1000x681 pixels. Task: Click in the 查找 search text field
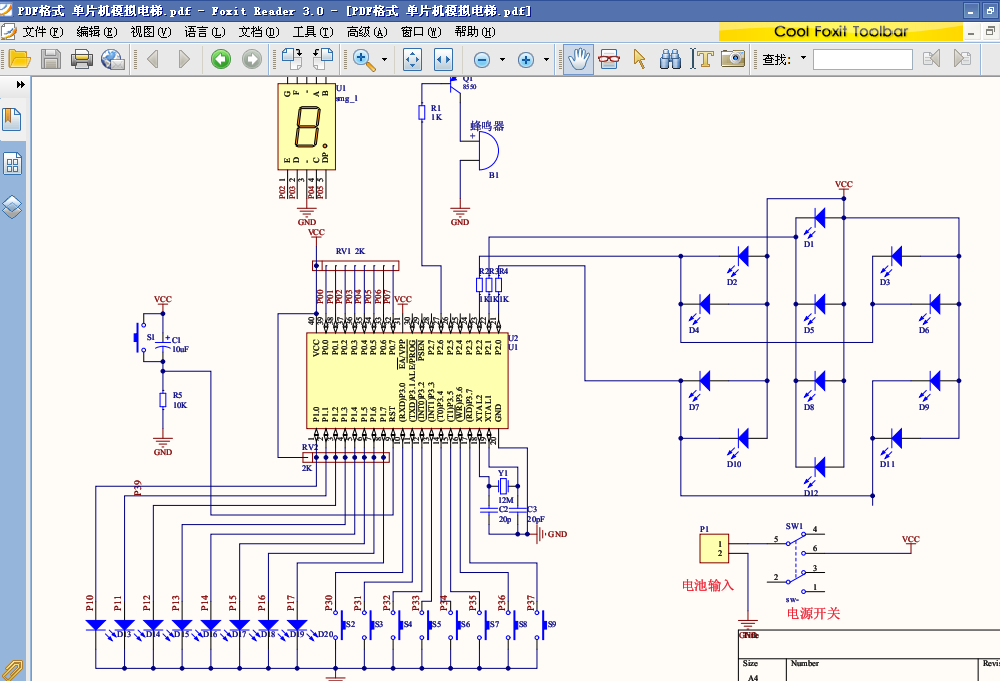click(x=863, y=59)
